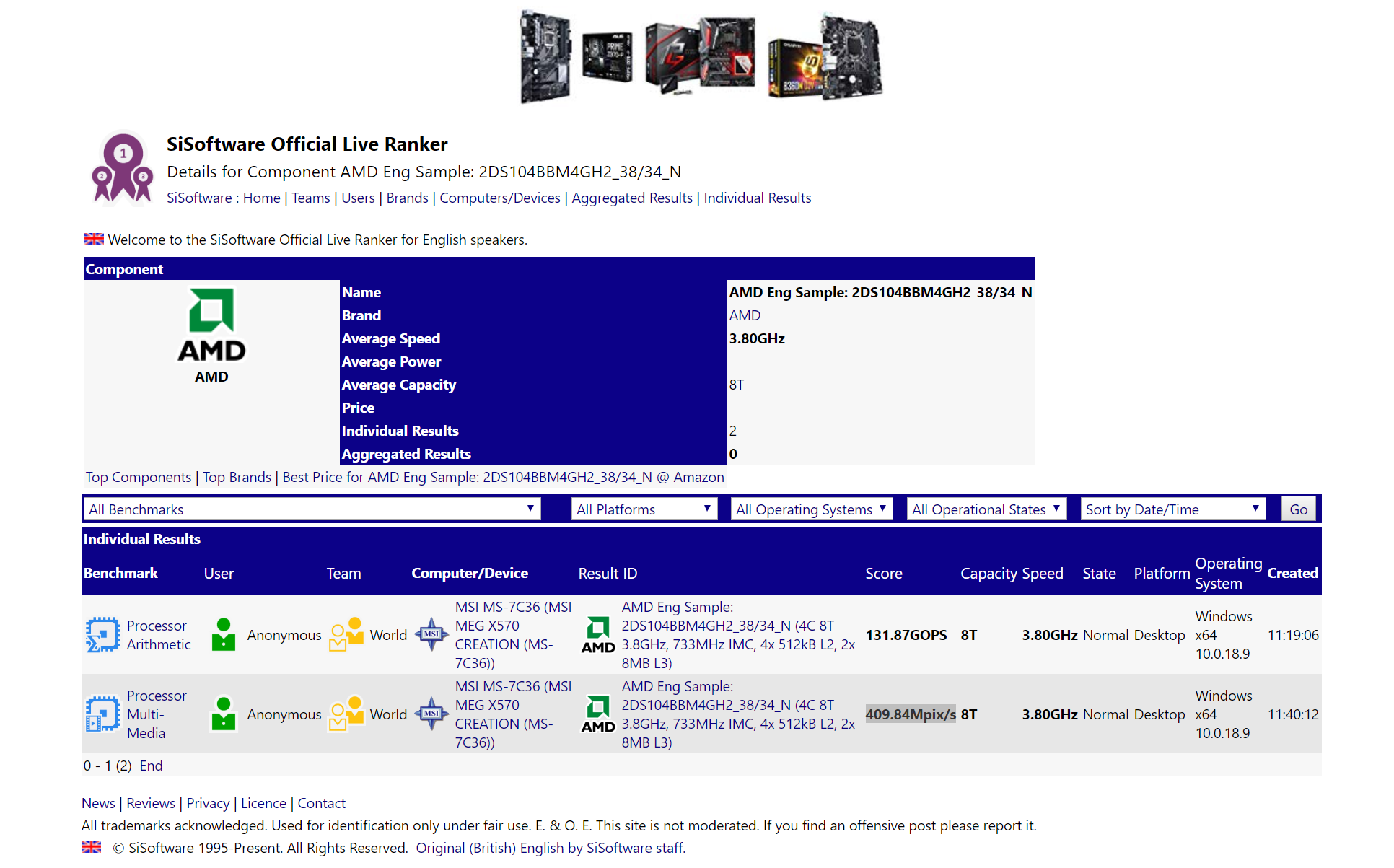The width and height of the screenshot is (1394, 868).
Task: Click the red gaming motherboard banner image
Action: [x=701, y=56]
